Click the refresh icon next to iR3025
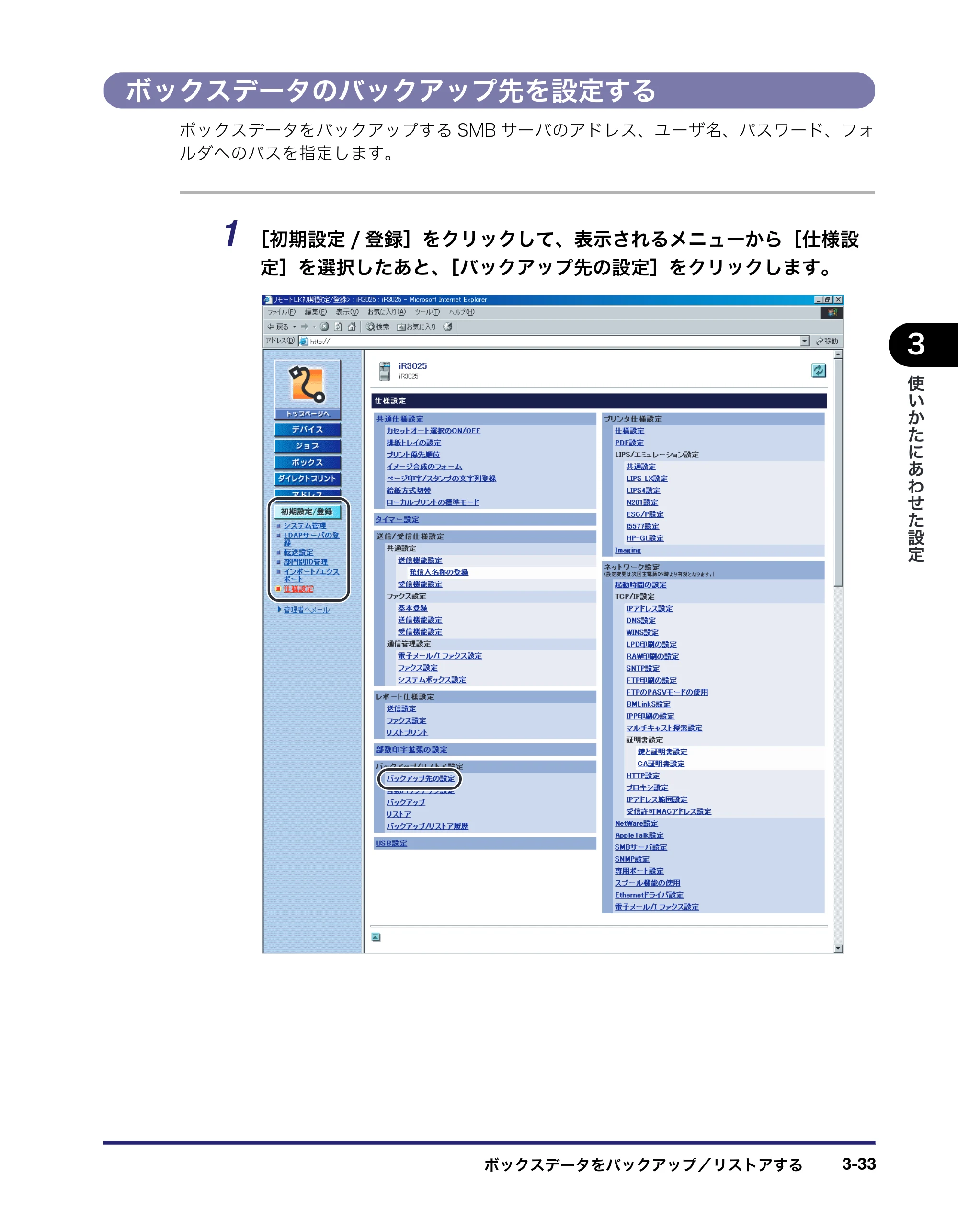Screen dimensions: 958x1232 click(818, 371)
